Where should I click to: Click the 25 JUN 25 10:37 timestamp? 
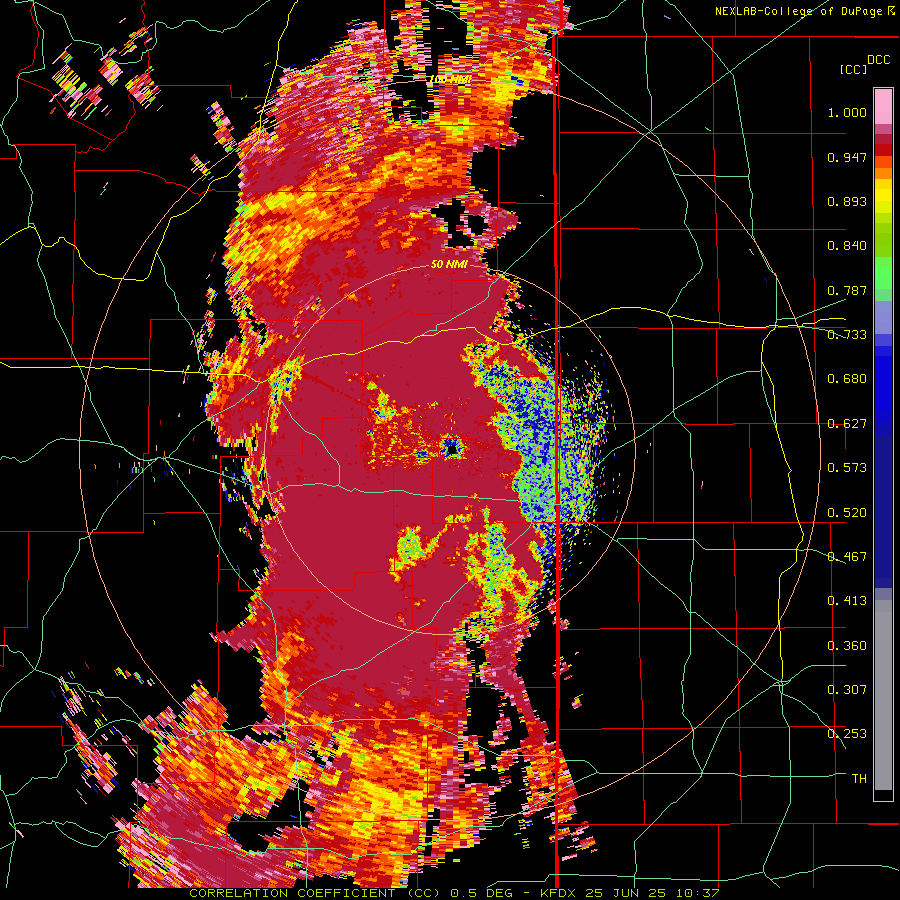tap(652, 893)
